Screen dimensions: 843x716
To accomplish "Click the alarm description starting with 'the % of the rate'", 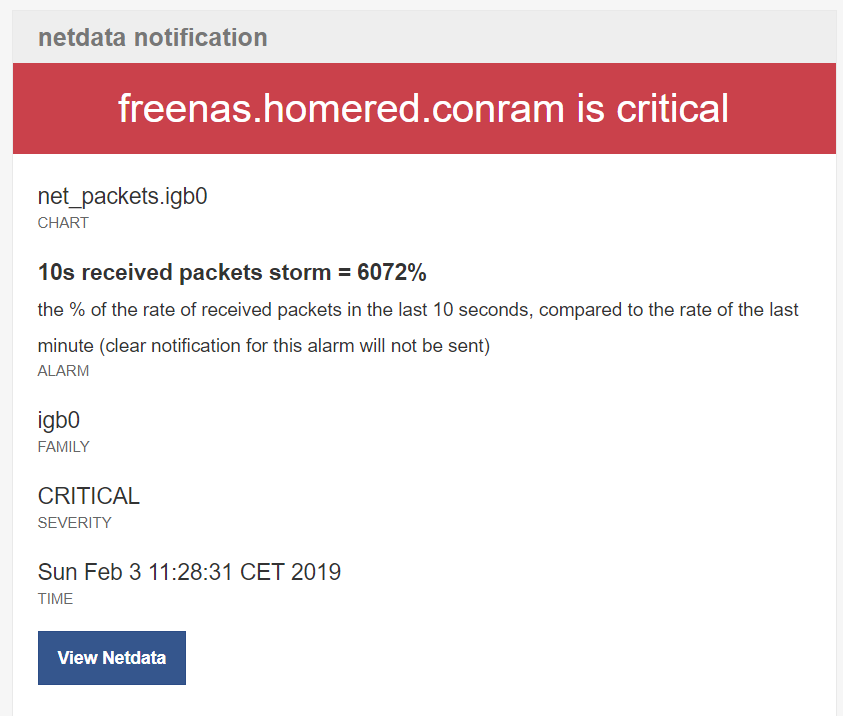I will tap(418, 310).
